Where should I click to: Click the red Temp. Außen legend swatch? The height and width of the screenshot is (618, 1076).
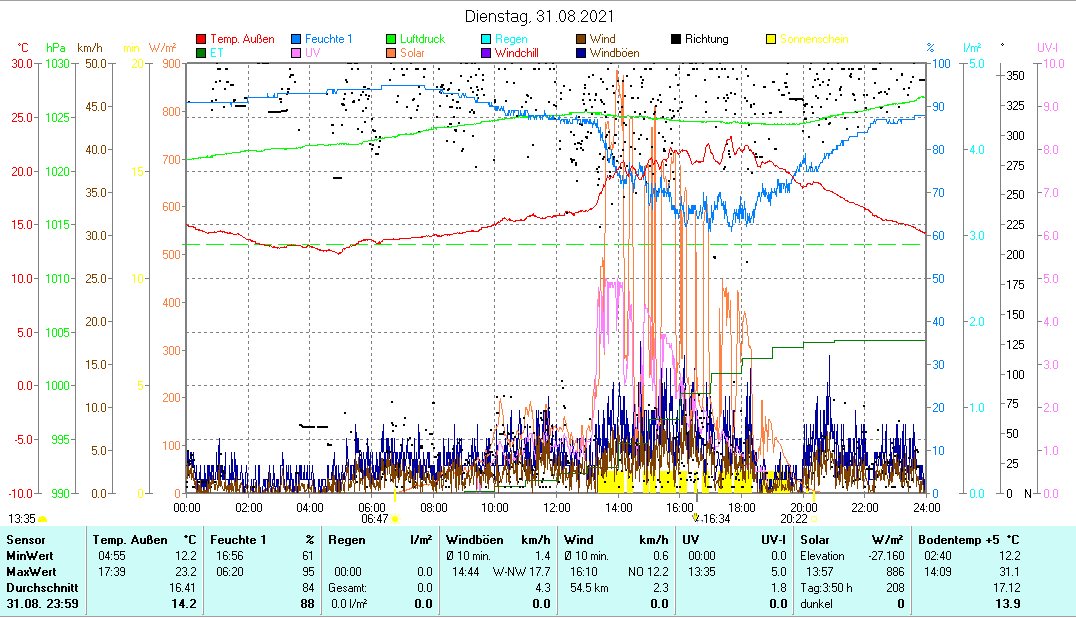[x=201, y=39]
